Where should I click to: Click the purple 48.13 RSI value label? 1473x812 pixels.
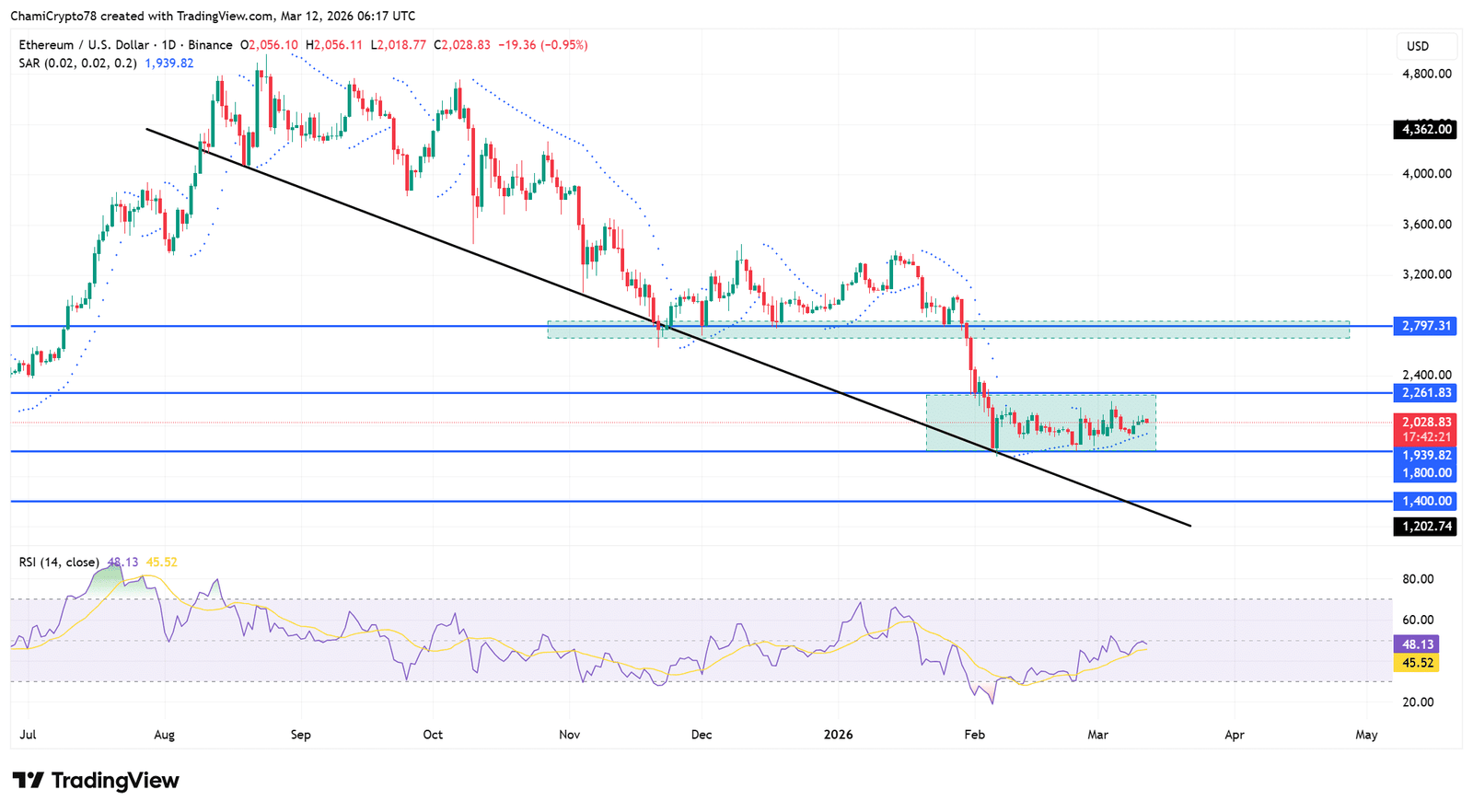pyautogui.click(x=1415, y=644)
